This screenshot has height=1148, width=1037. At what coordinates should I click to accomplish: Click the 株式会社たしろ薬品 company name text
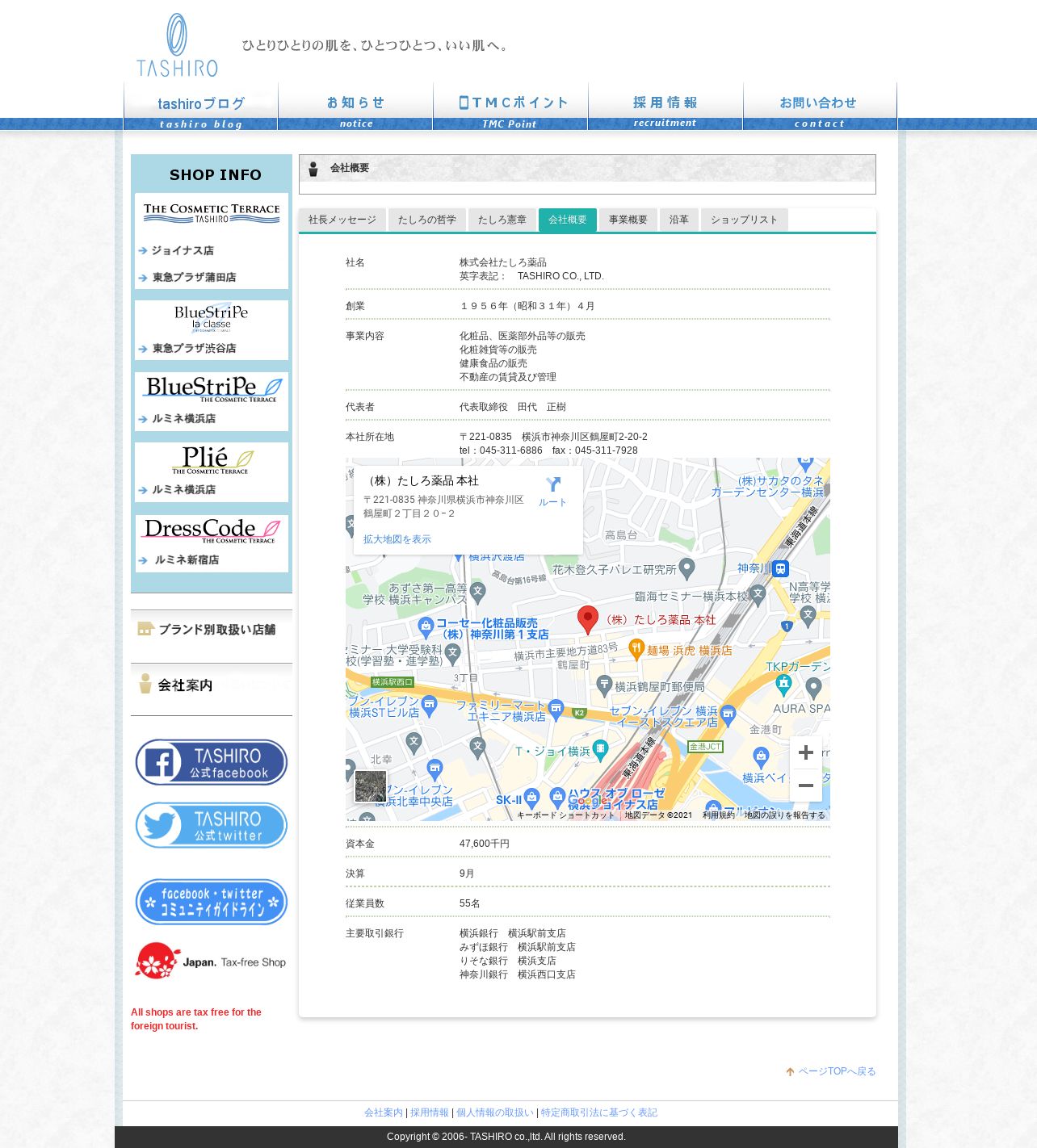tap(503, 262)
